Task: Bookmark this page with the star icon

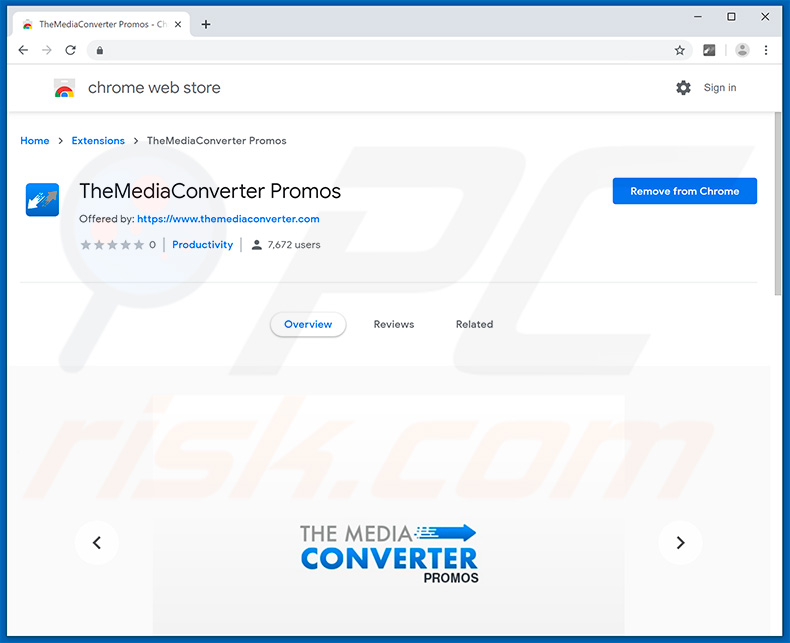Action: 680,50
